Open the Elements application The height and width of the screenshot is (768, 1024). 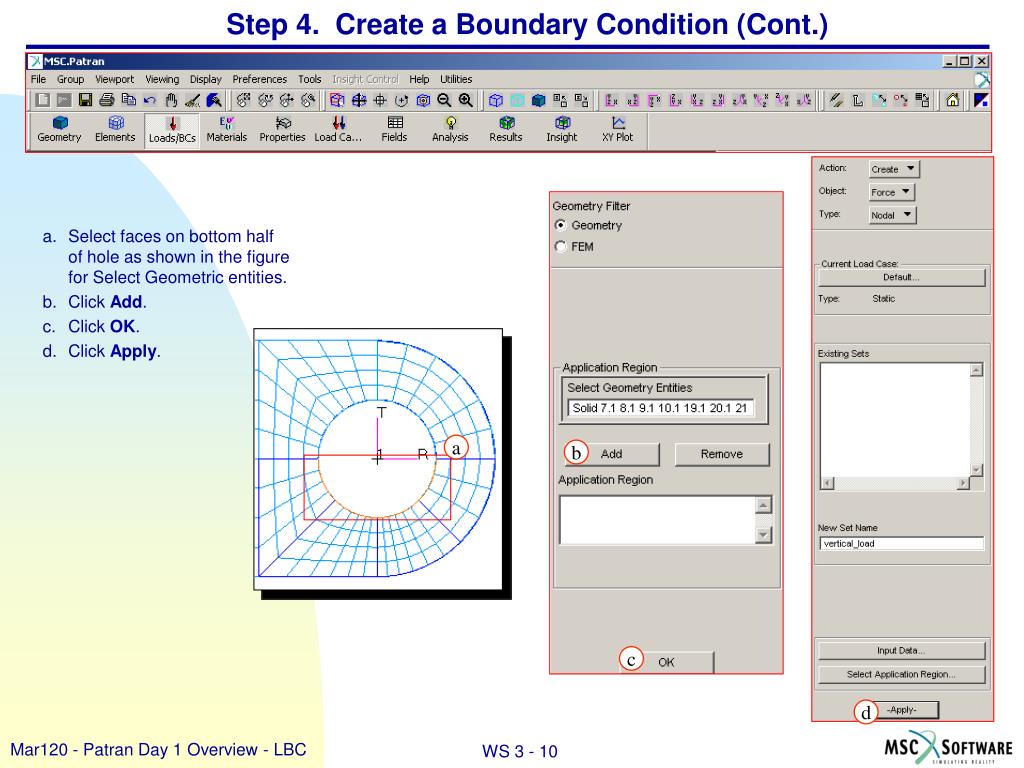115,129
